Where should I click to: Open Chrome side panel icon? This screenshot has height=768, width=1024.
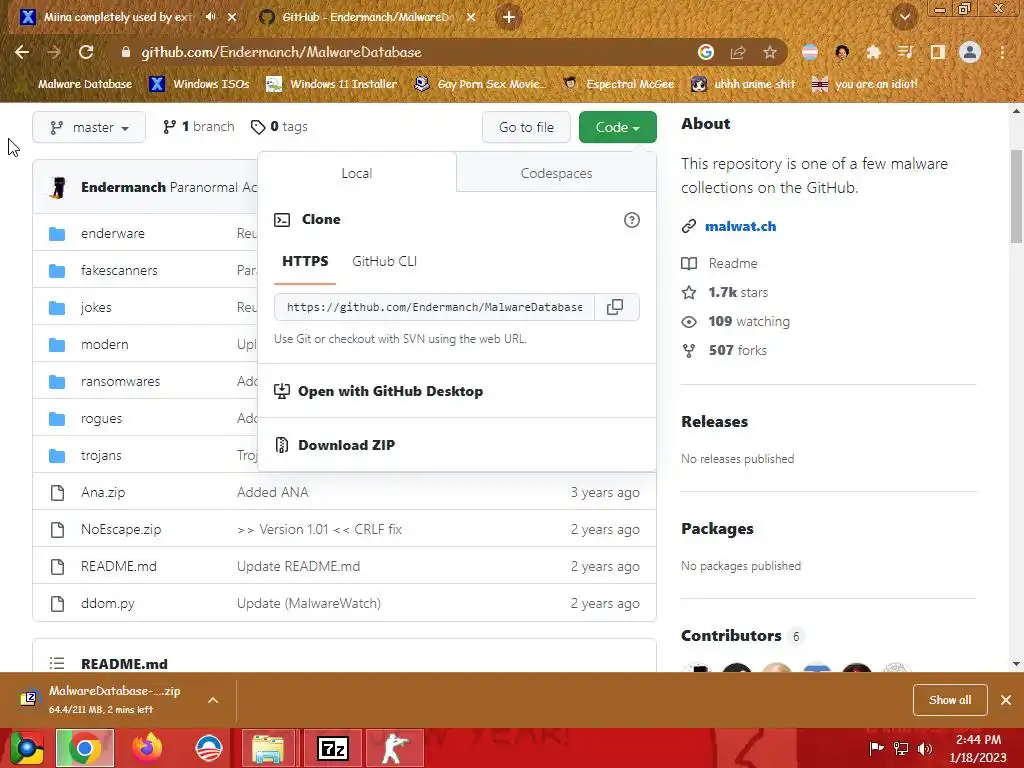tap(938, 52)
